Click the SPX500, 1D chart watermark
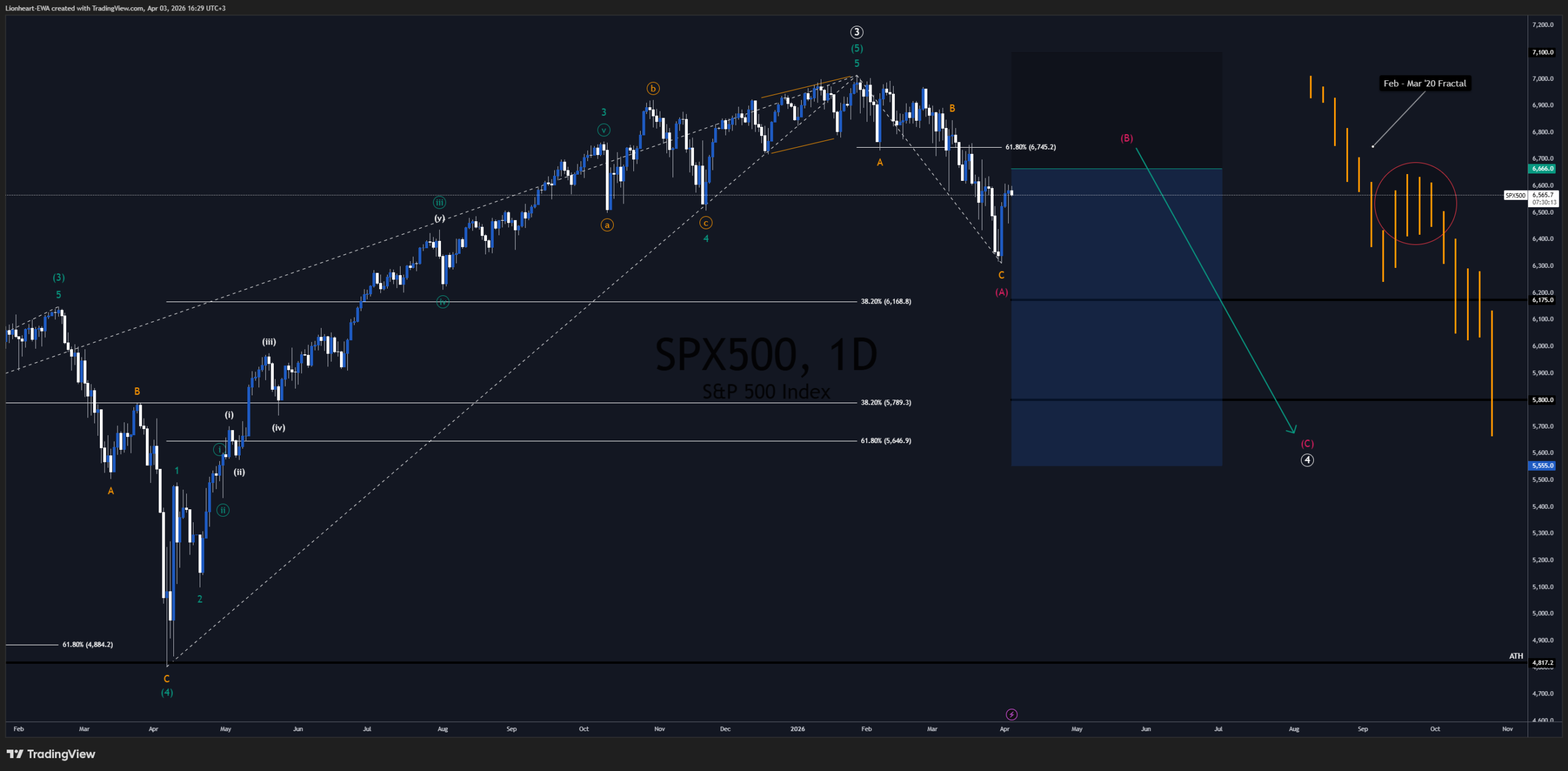 [x=766, y=352]
